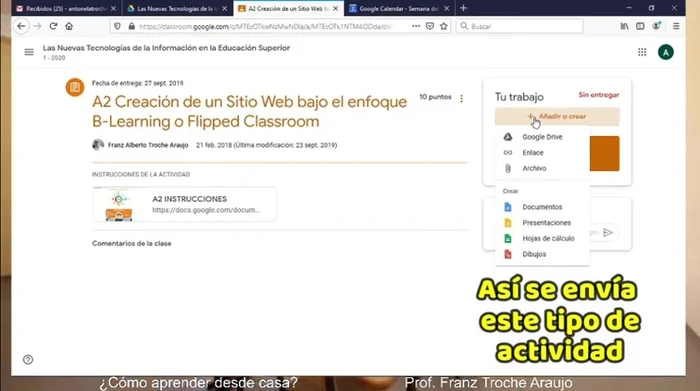Reload the page
Viewport: 700px width, 391px height.
pos(53,26)
